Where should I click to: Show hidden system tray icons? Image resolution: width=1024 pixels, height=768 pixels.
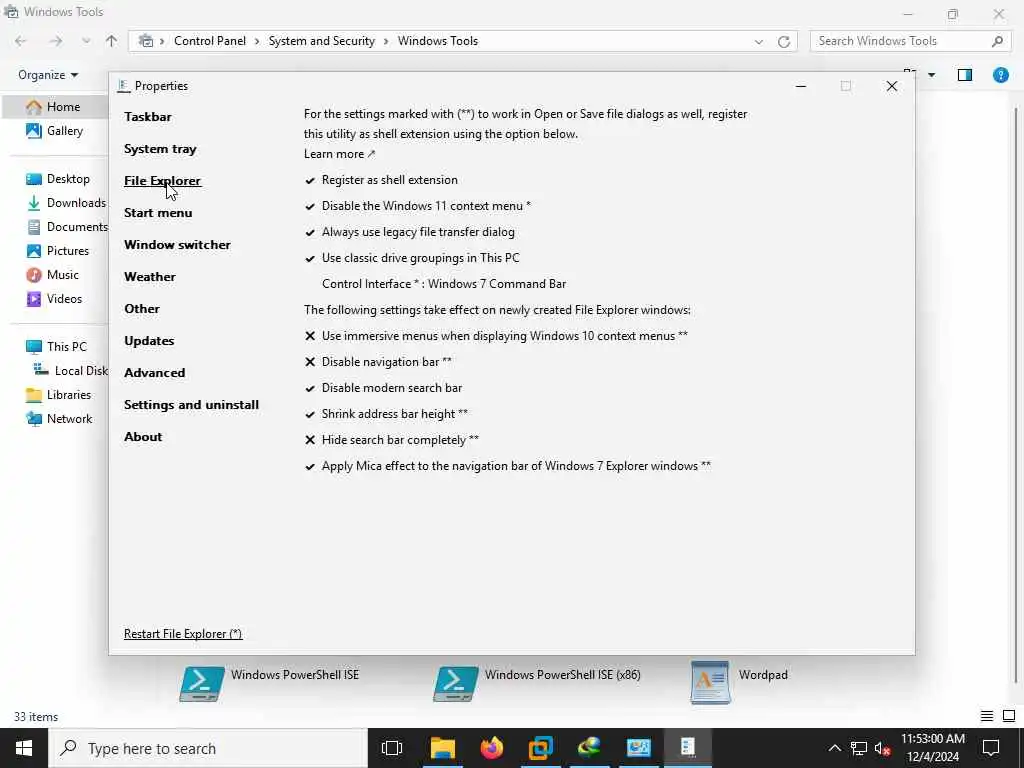click(x=835, y=748)
